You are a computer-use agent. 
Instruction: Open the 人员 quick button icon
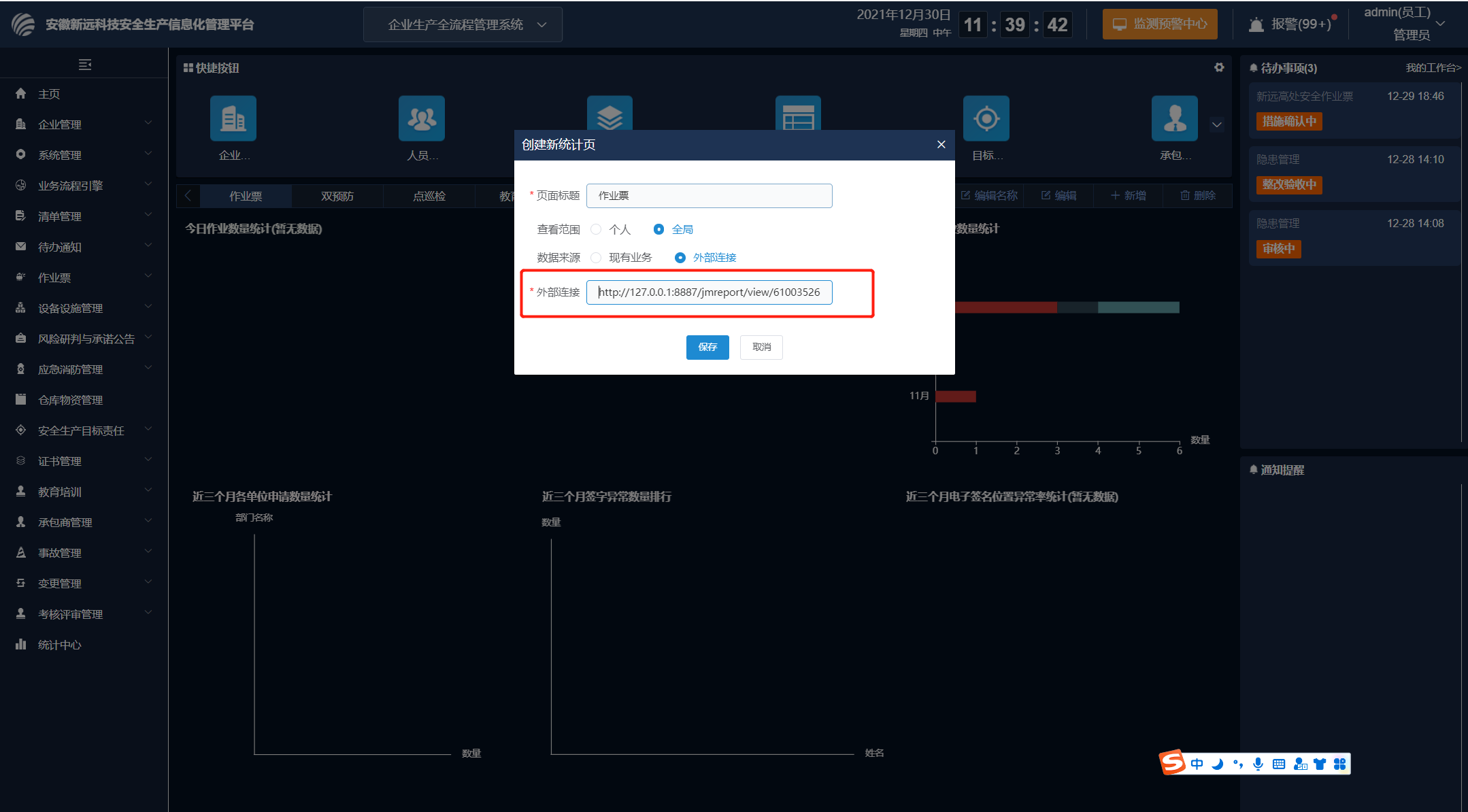(422, 118)
